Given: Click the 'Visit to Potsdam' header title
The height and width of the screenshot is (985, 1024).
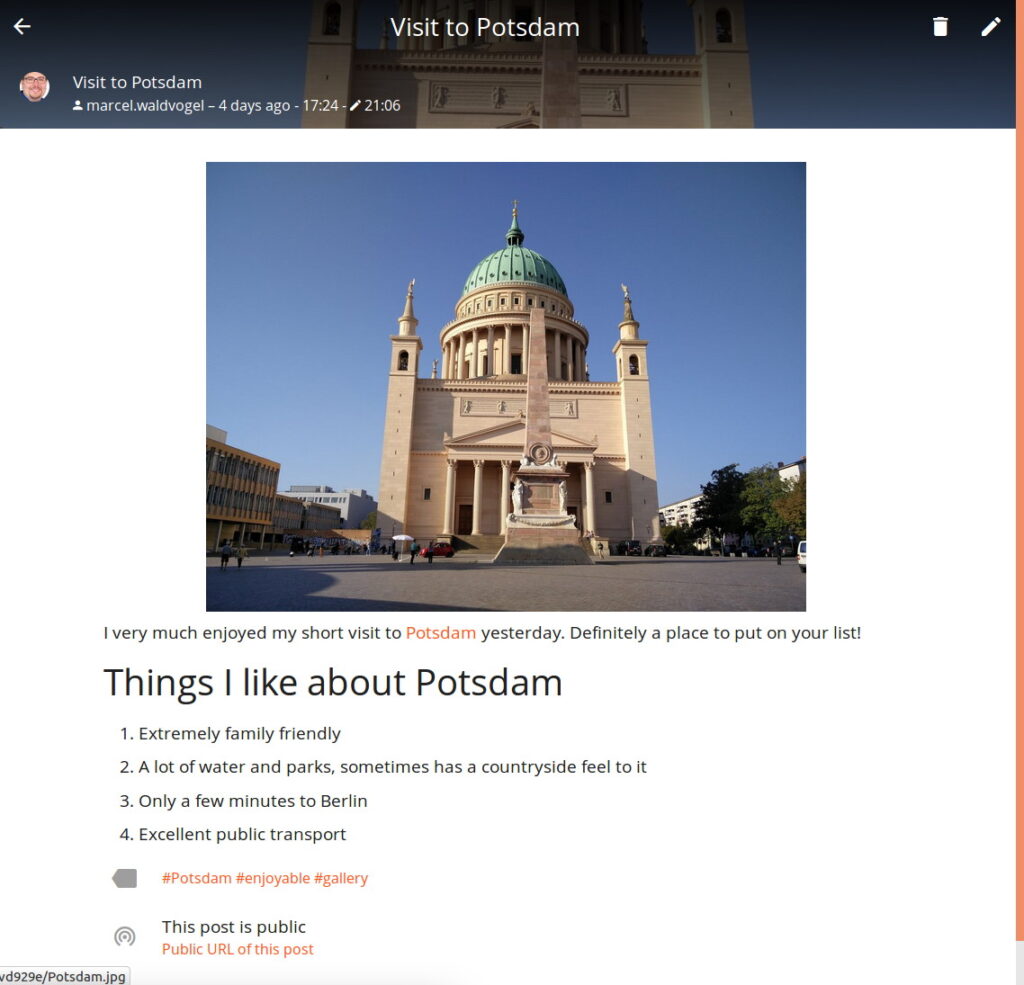Looking at the screenshot, I should 485,27.
